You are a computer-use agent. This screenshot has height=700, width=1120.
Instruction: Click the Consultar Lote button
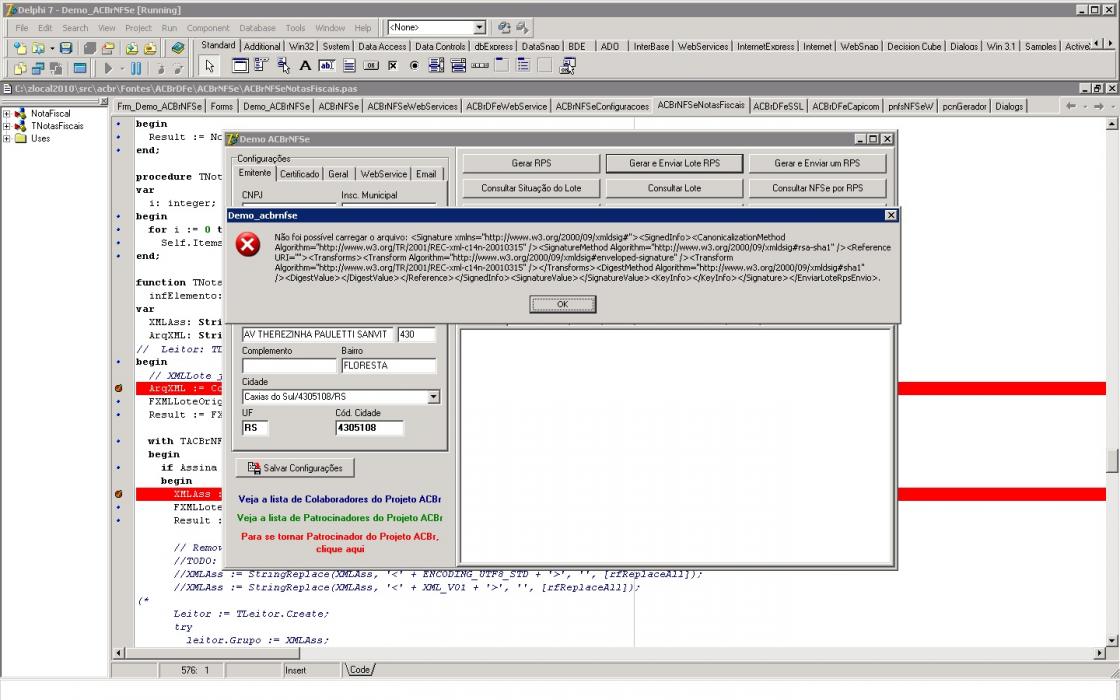(674, 189)
